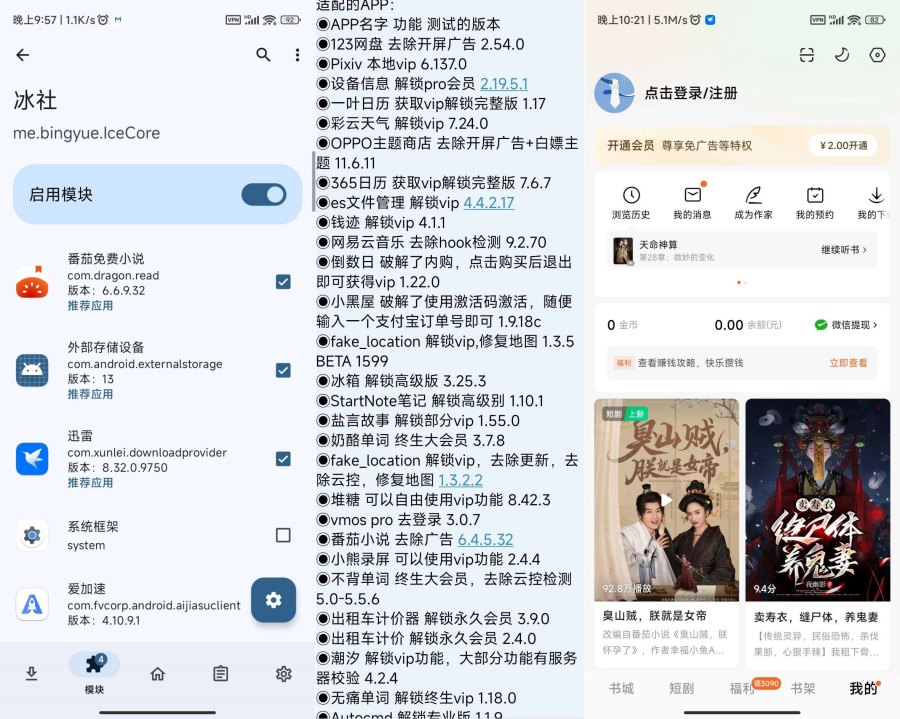
Task: Tap the QR scan icon in the reader app
Action: click(x=807, y=57)
